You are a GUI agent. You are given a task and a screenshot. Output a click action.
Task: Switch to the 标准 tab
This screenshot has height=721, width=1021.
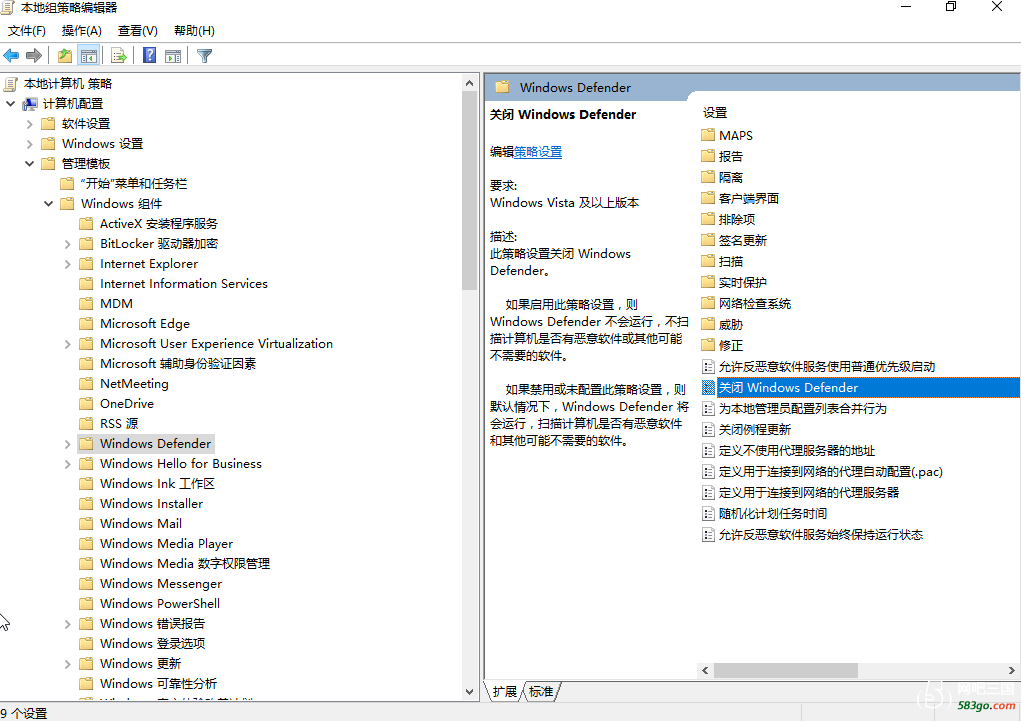(x=541, y=691)
